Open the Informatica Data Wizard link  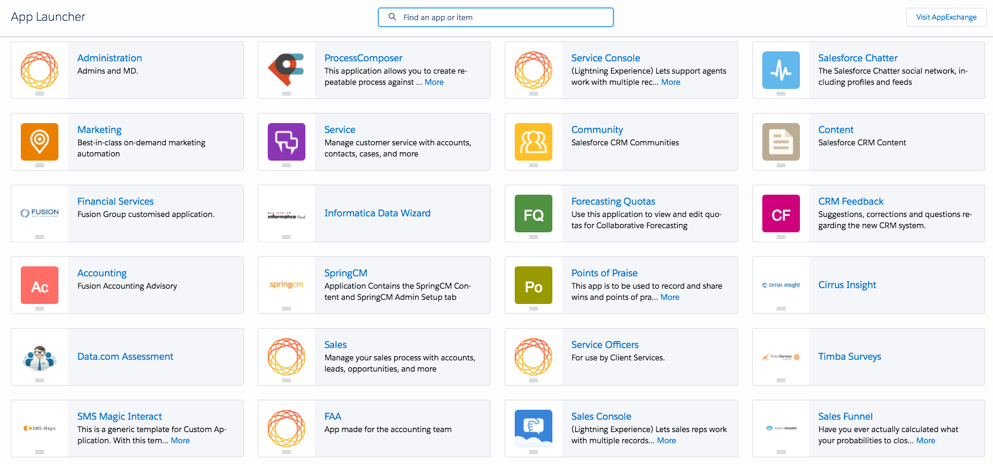[377, 213]
